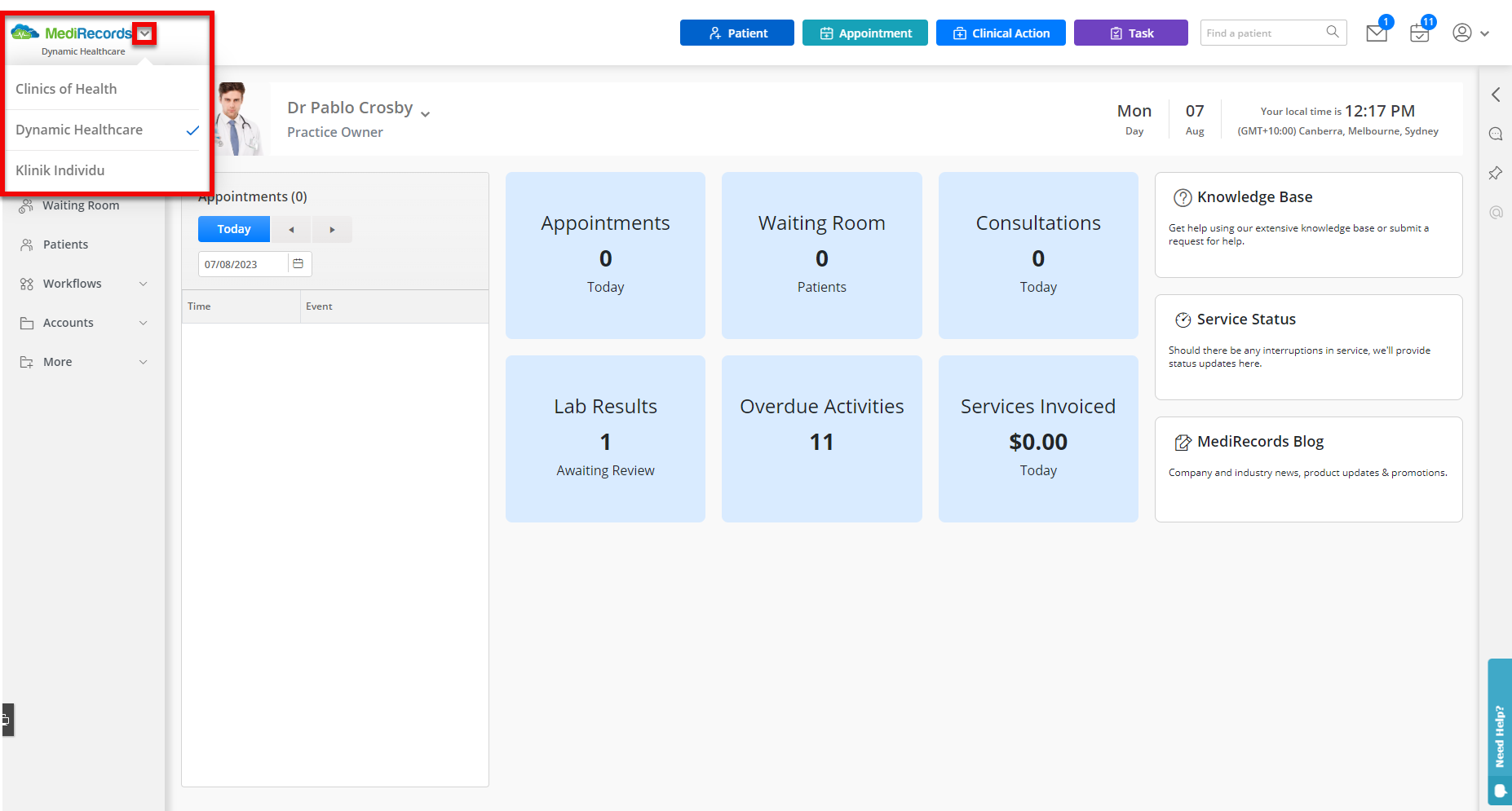1512x811 pixels.
Task: Click the More sidebar icon
Action: 27,362
